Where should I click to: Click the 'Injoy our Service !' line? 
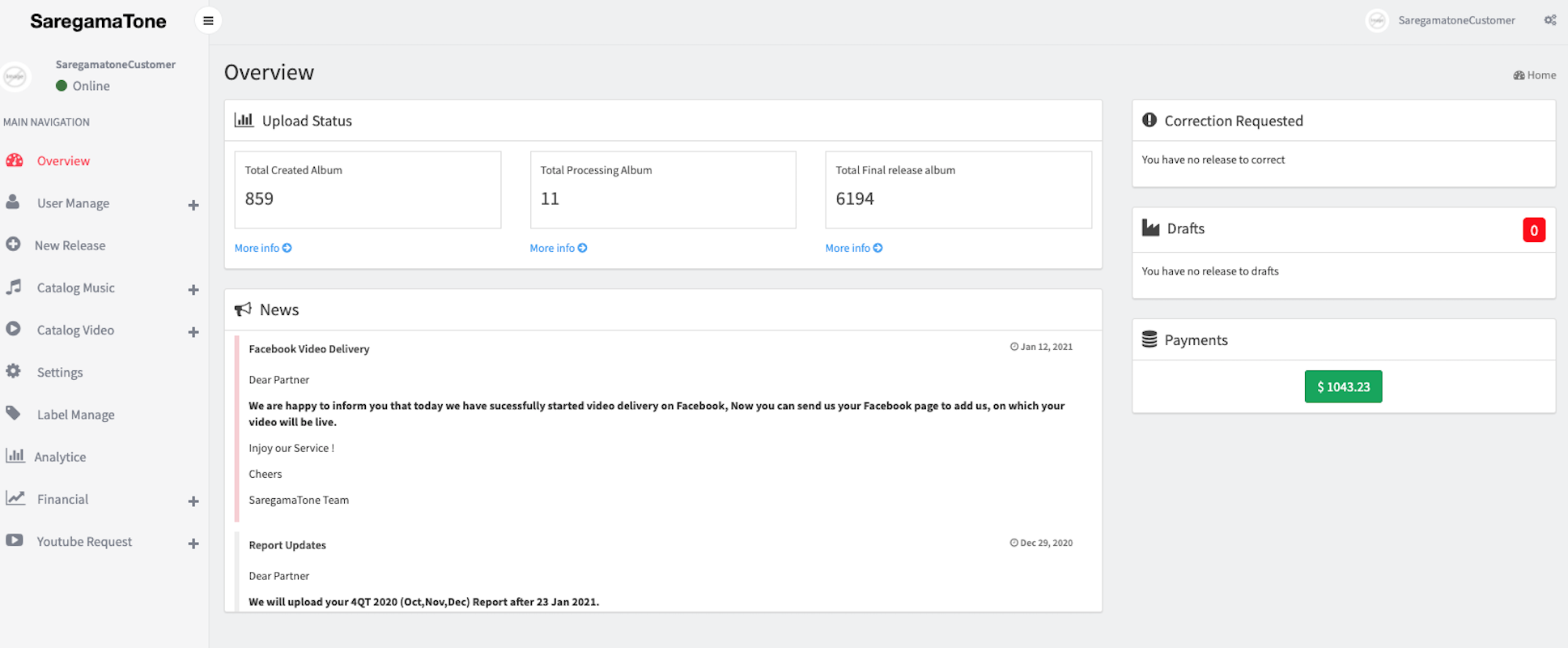pos(291,448)
